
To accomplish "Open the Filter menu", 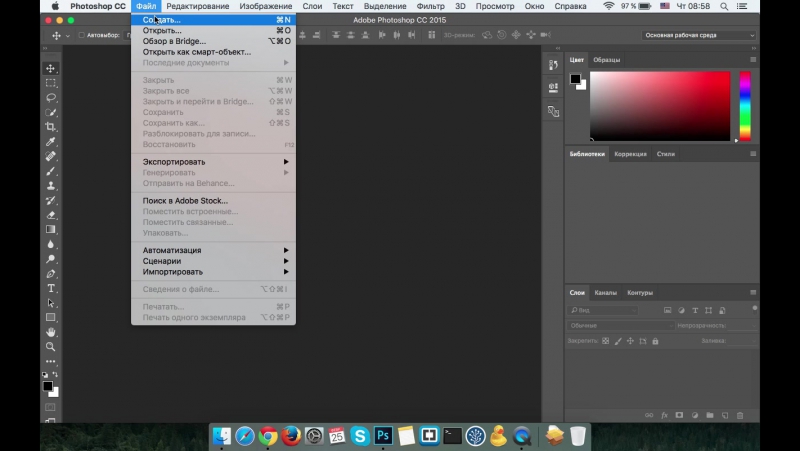I will point(430,6).
